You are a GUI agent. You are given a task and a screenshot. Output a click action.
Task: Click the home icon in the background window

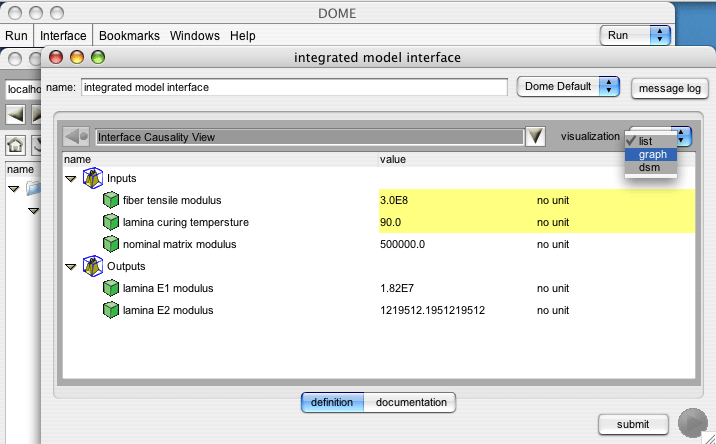click(x=15, y=146)
